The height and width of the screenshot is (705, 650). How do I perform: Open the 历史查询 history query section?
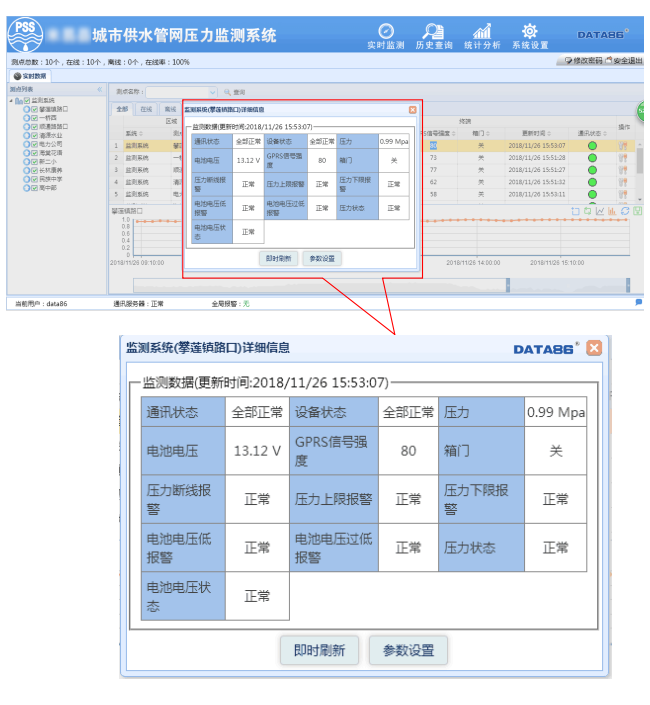tap(434, 36)
